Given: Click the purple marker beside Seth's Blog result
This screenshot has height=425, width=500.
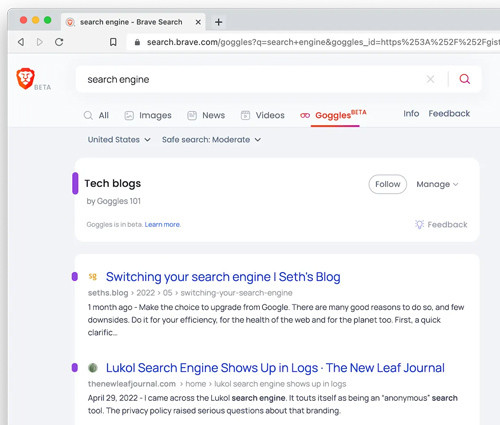Looking at the screenshot, I should (75, 277).
